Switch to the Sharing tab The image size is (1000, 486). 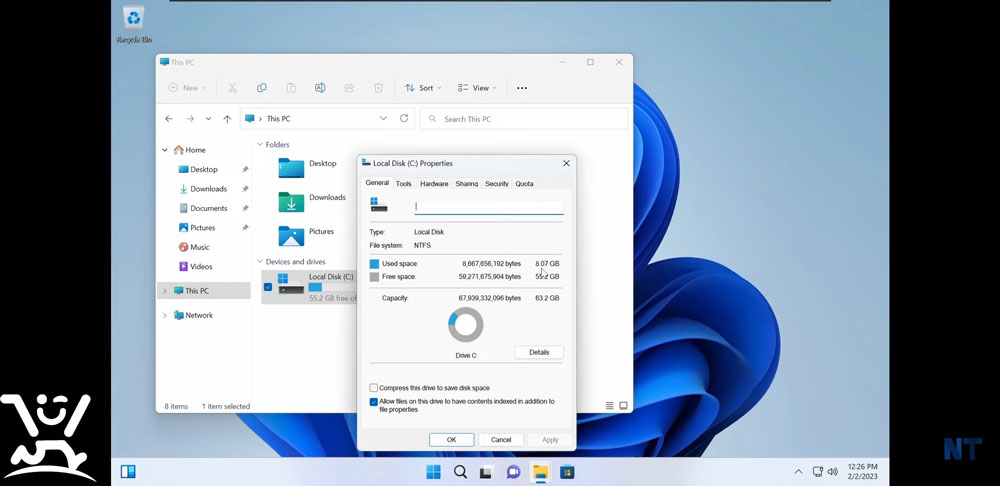pyautogui.click(x=467, y=184)
